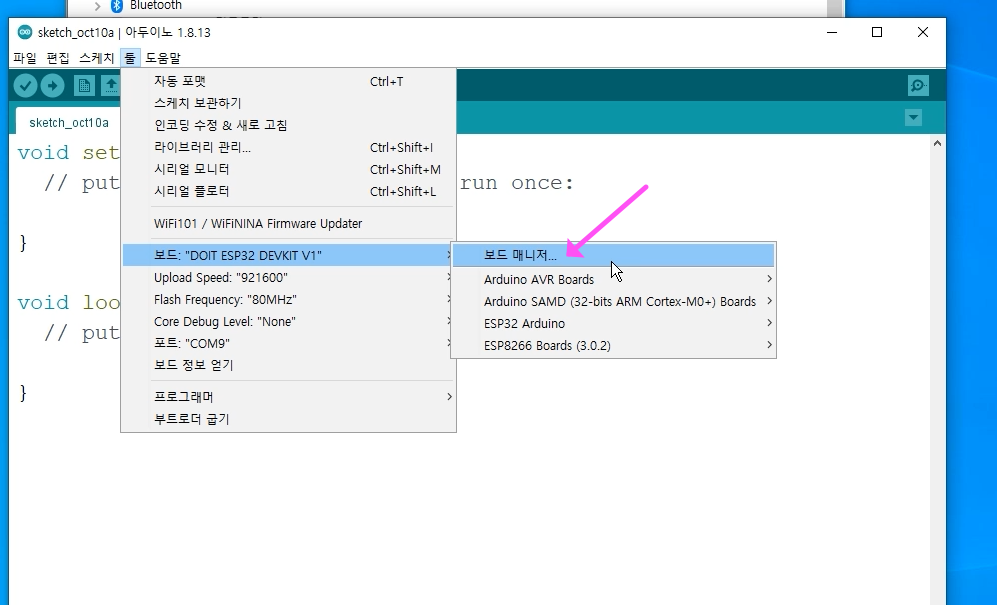
Task: Expand Arduino SAMD (32-bits ARM Cortex-M0+) Boards
Action: (614, 302)
